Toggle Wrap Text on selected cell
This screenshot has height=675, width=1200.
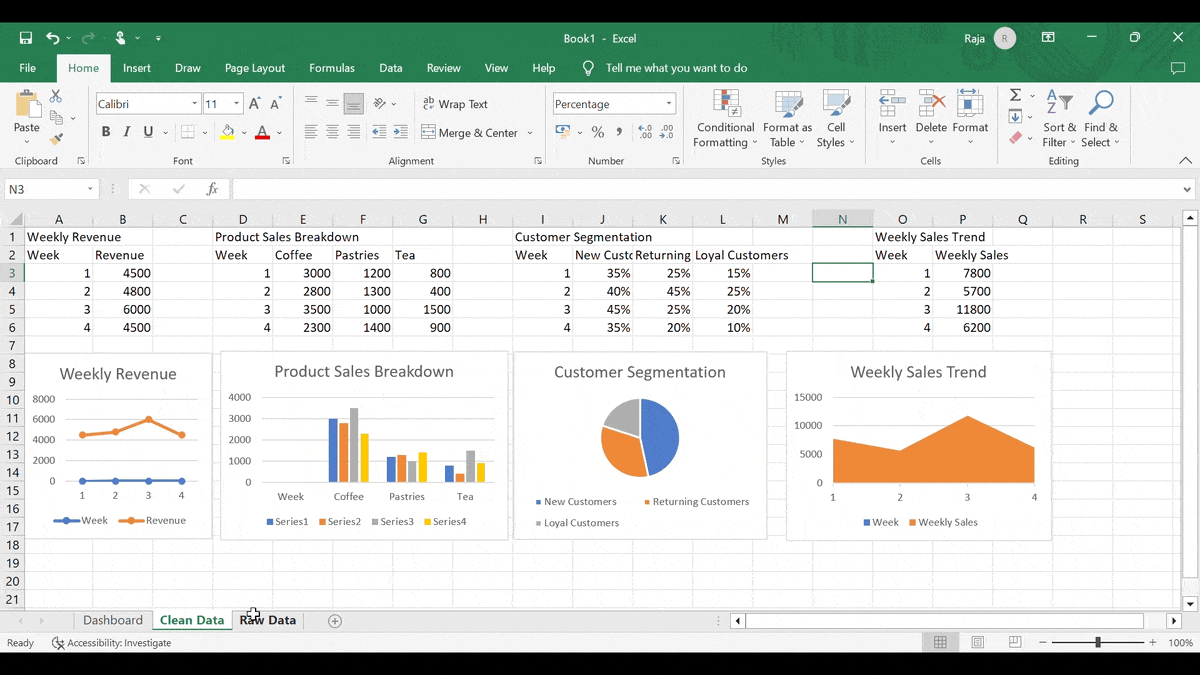tap(455, 104)
